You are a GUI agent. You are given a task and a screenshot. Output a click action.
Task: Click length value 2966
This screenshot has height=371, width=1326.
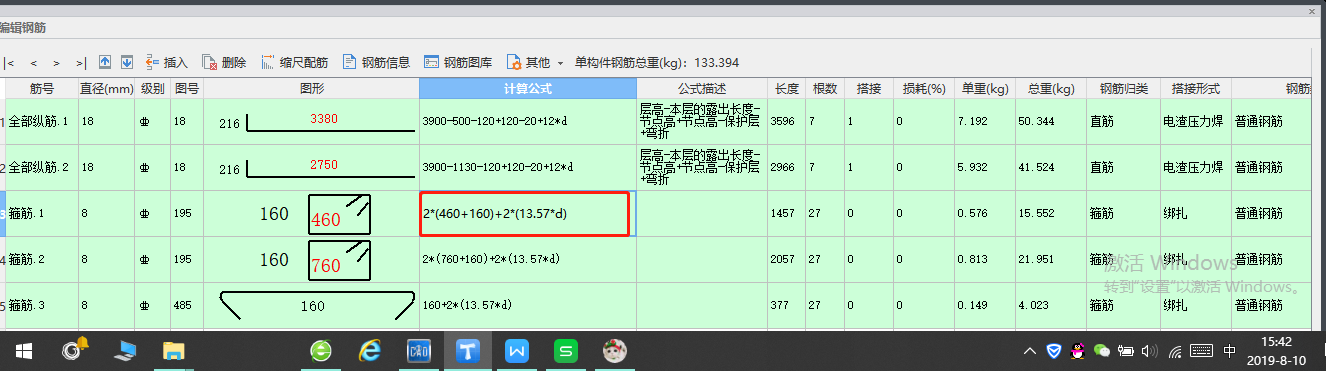[783, 167]
